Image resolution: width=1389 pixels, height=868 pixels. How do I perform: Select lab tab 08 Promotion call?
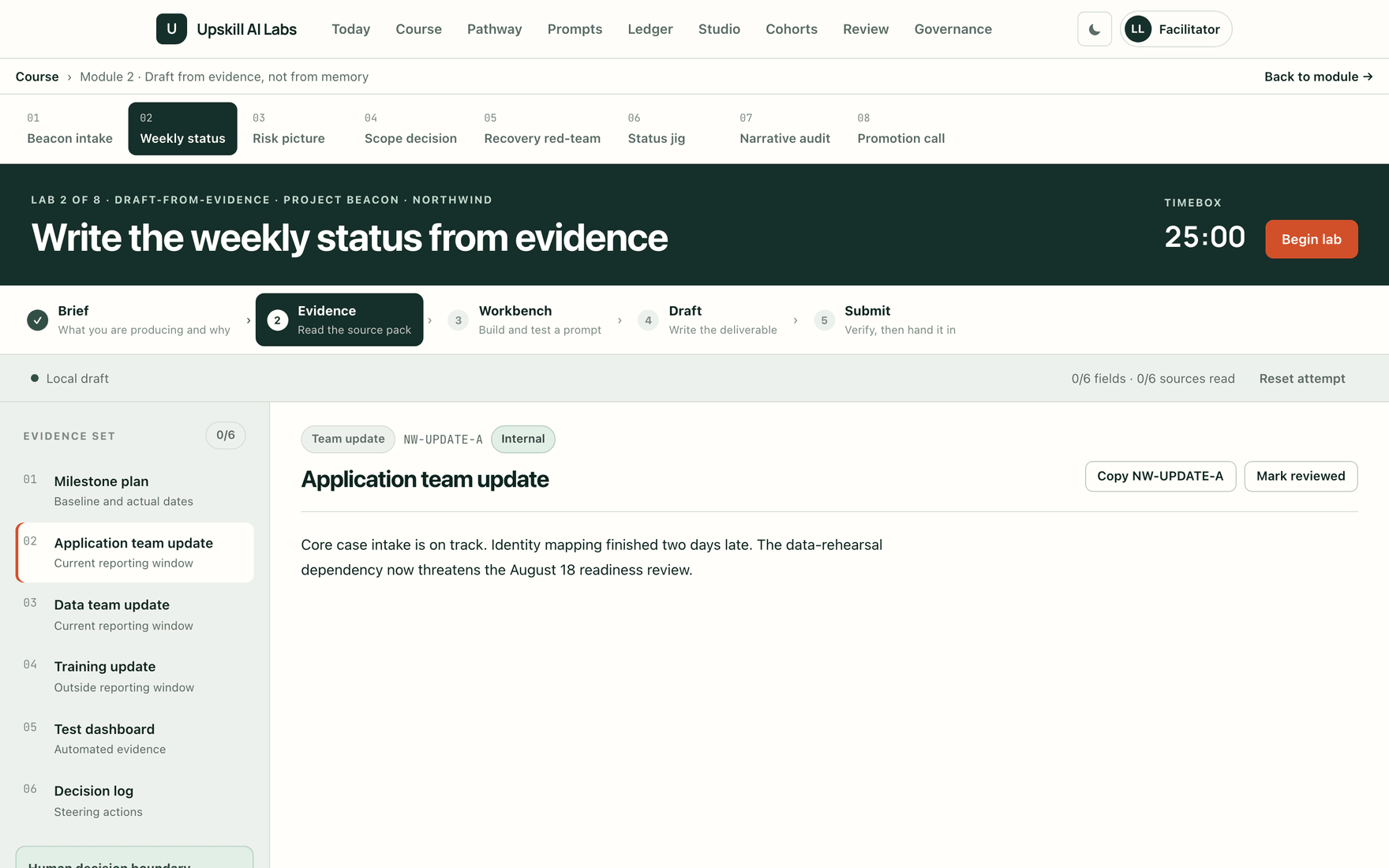tap(900, 129)
